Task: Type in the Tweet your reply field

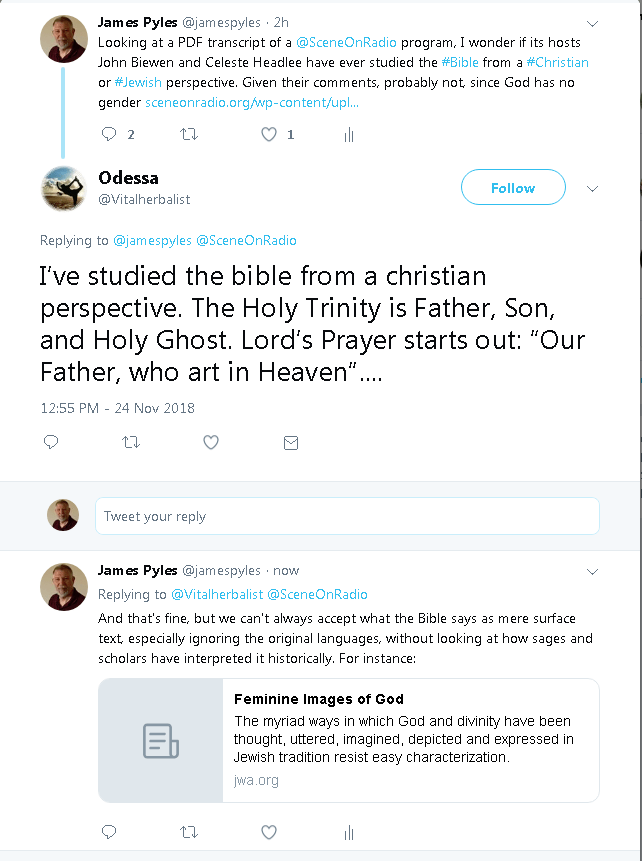Action: 346,516
